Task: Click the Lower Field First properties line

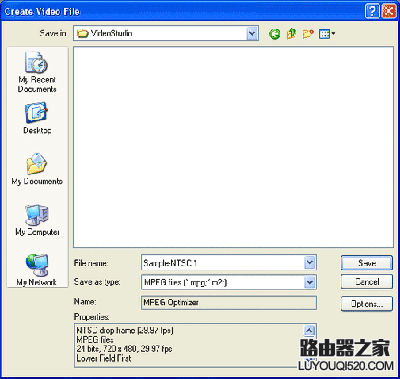Action: [x=104, y=359]
